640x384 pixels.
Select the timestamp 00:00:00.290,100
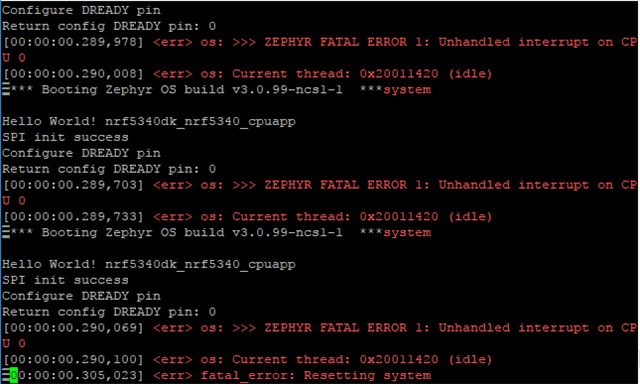click(73, 360)
